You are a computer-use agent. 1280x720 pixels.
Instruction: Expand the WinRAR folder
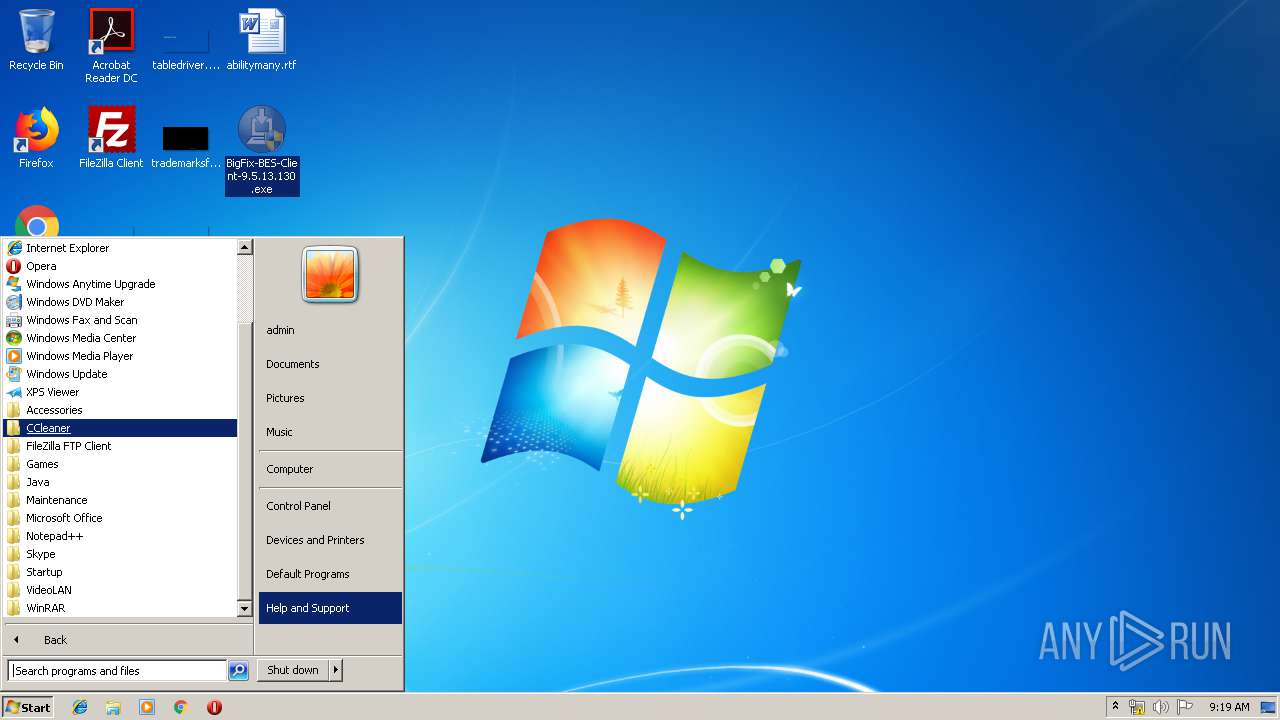tap(120, 608)
